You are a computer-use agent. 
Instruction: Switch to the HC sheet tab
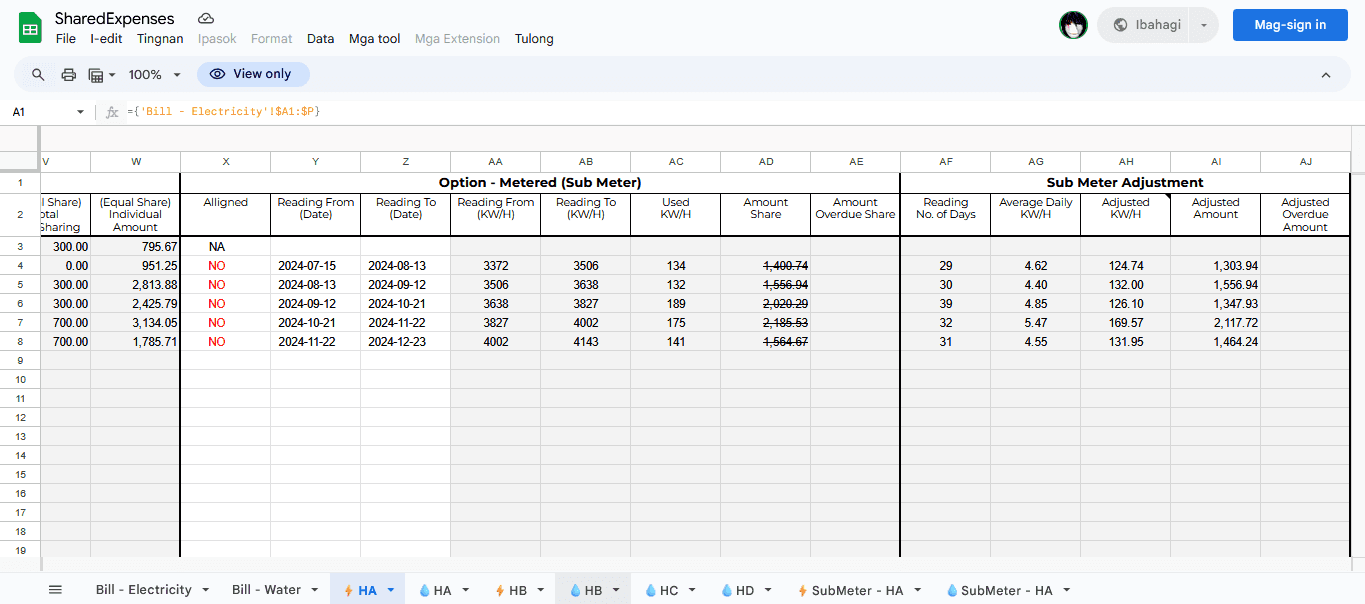(x=668, y=591)
